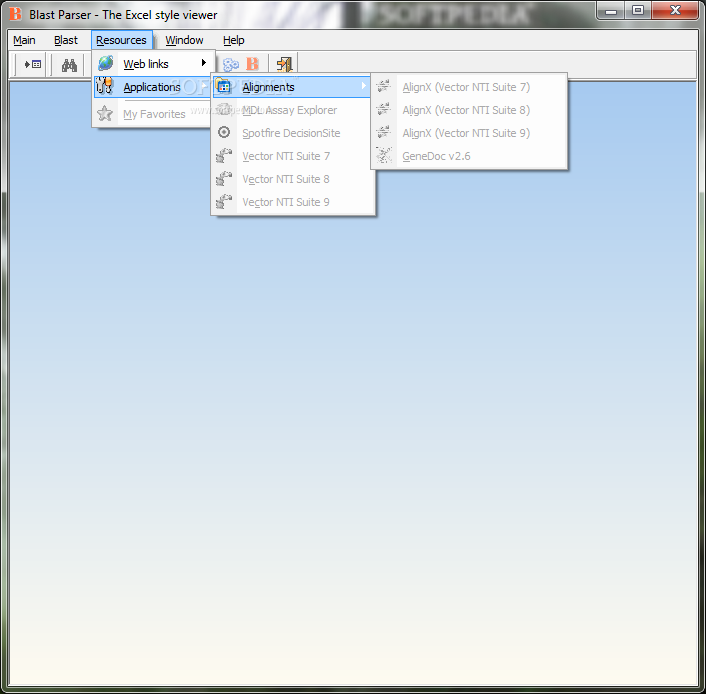Click the star icon beside My Favorites
Screen dimensions: 706x694
[105, 113]
